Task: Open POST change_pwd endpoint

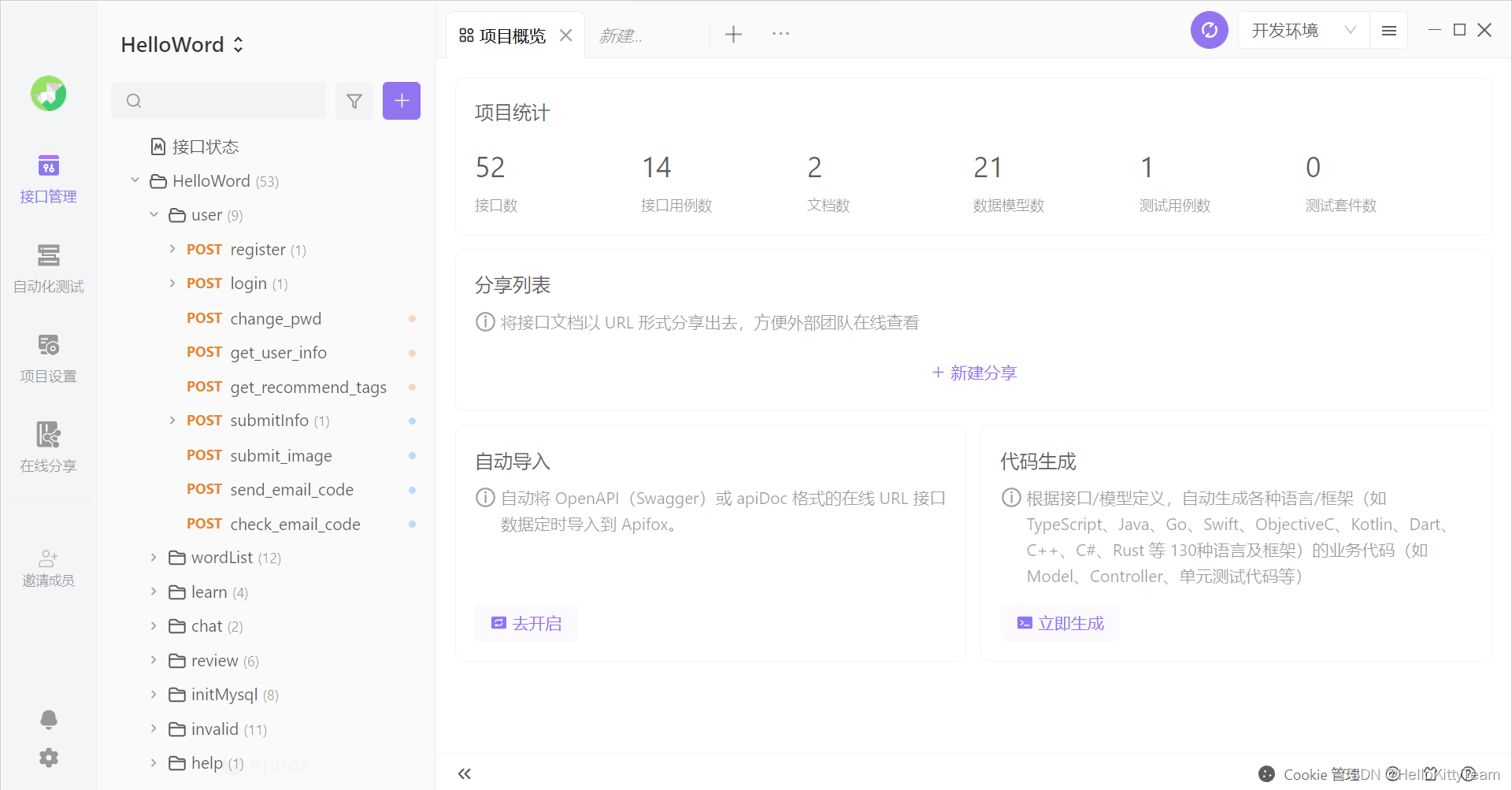Action: click(x=274, y=318)
